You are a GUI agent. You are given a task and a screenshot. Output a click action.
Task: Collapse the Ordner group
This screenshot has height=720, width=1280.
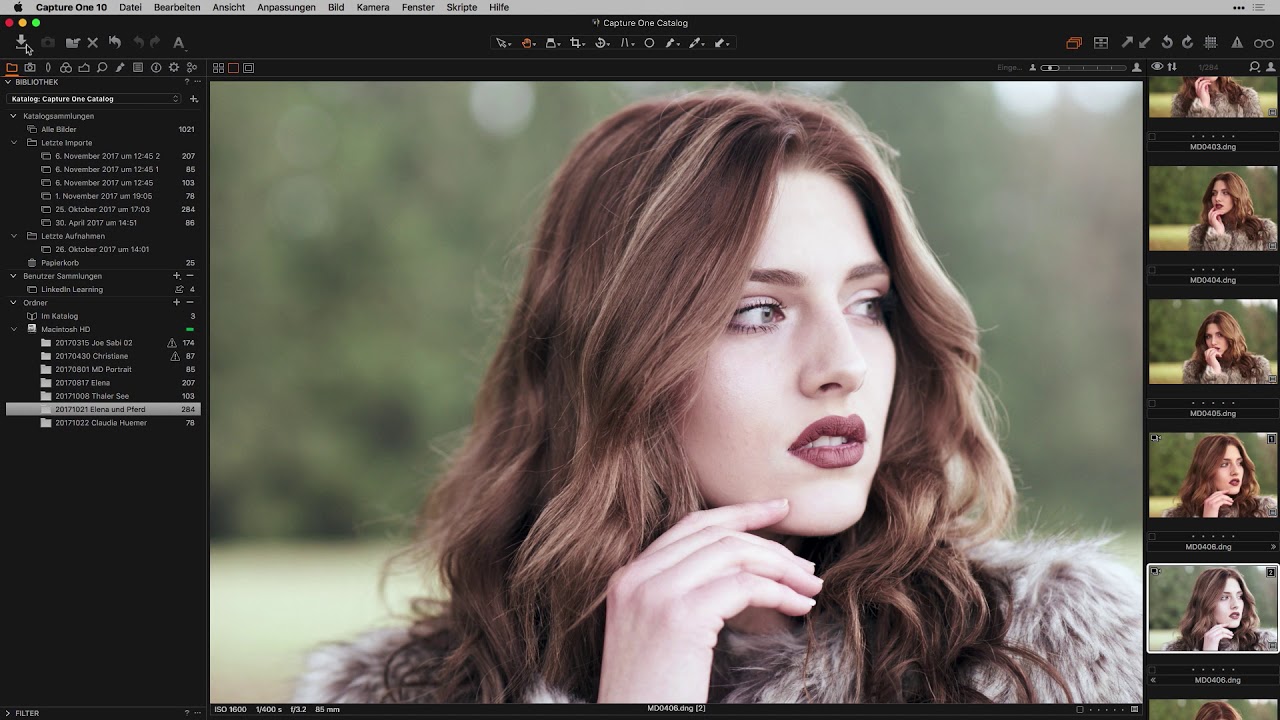coord(14,303)
